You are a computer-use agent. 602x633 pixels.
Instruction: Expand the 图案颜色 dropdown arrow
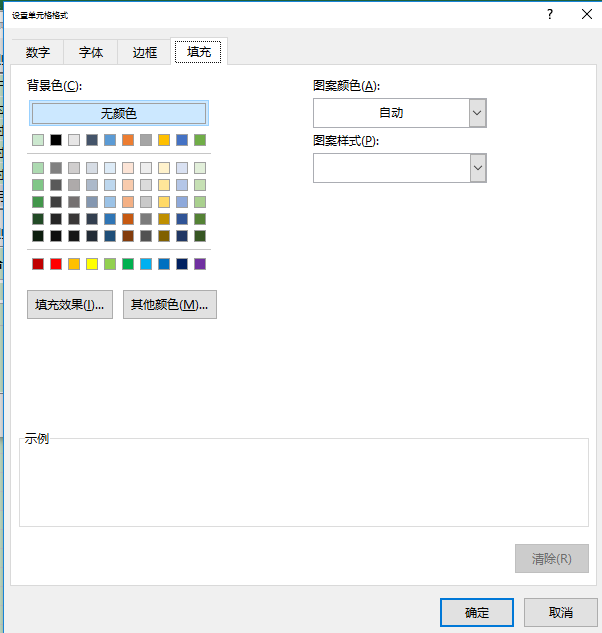[478, 113]
